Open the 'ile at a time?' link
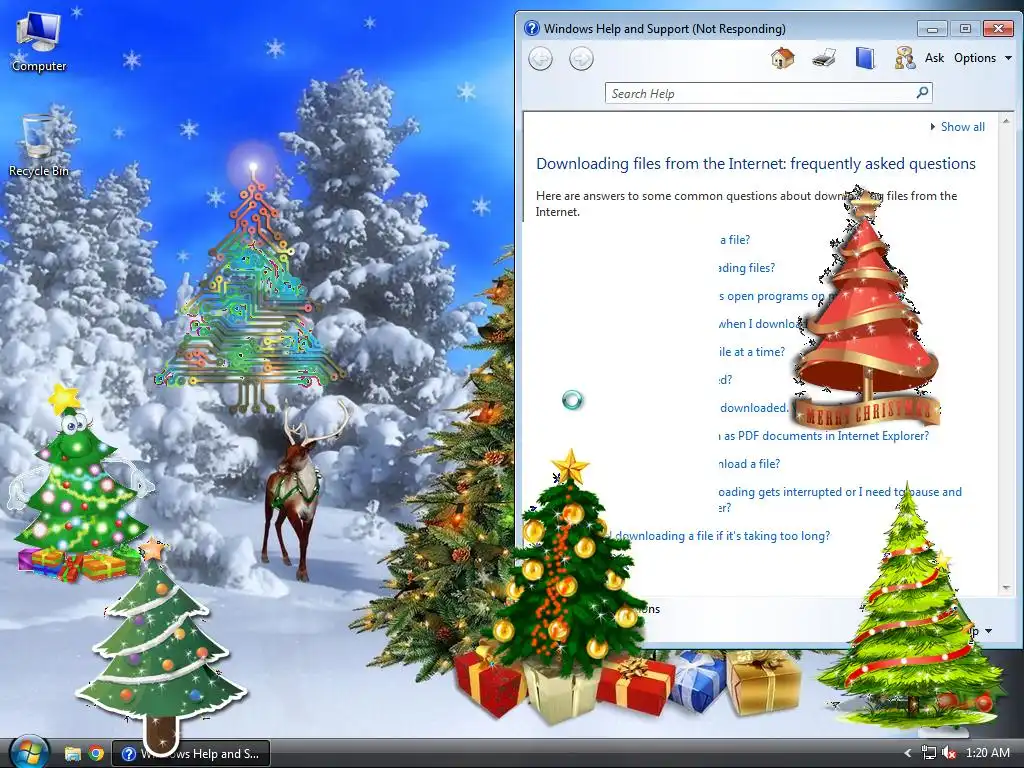The height and width of the screenshot is (768, 1024). pos(752,351)
